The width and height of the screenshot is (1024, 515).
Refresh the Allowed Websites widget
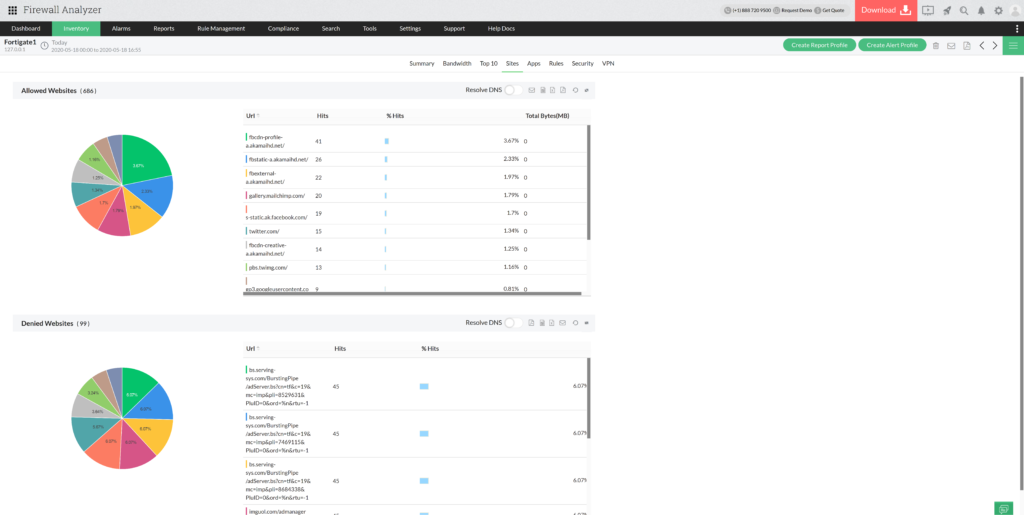pos(575,90)
